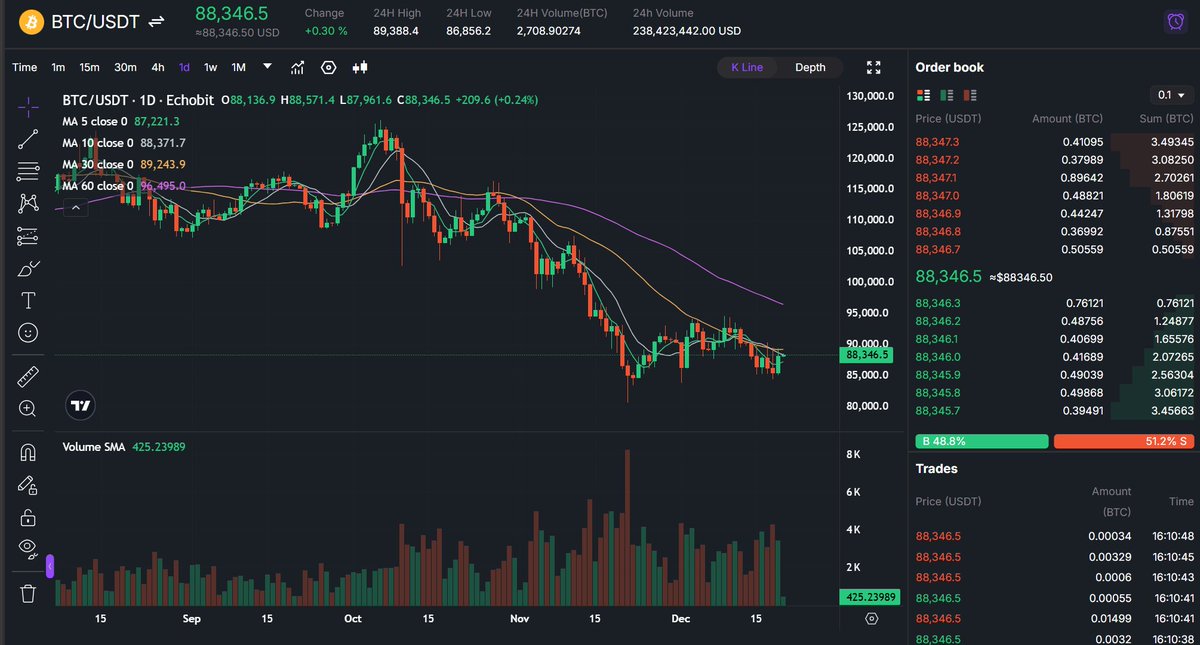The image size is (1200, 645).
Task: Open the chart indicators icon
Action: point(298,67)
